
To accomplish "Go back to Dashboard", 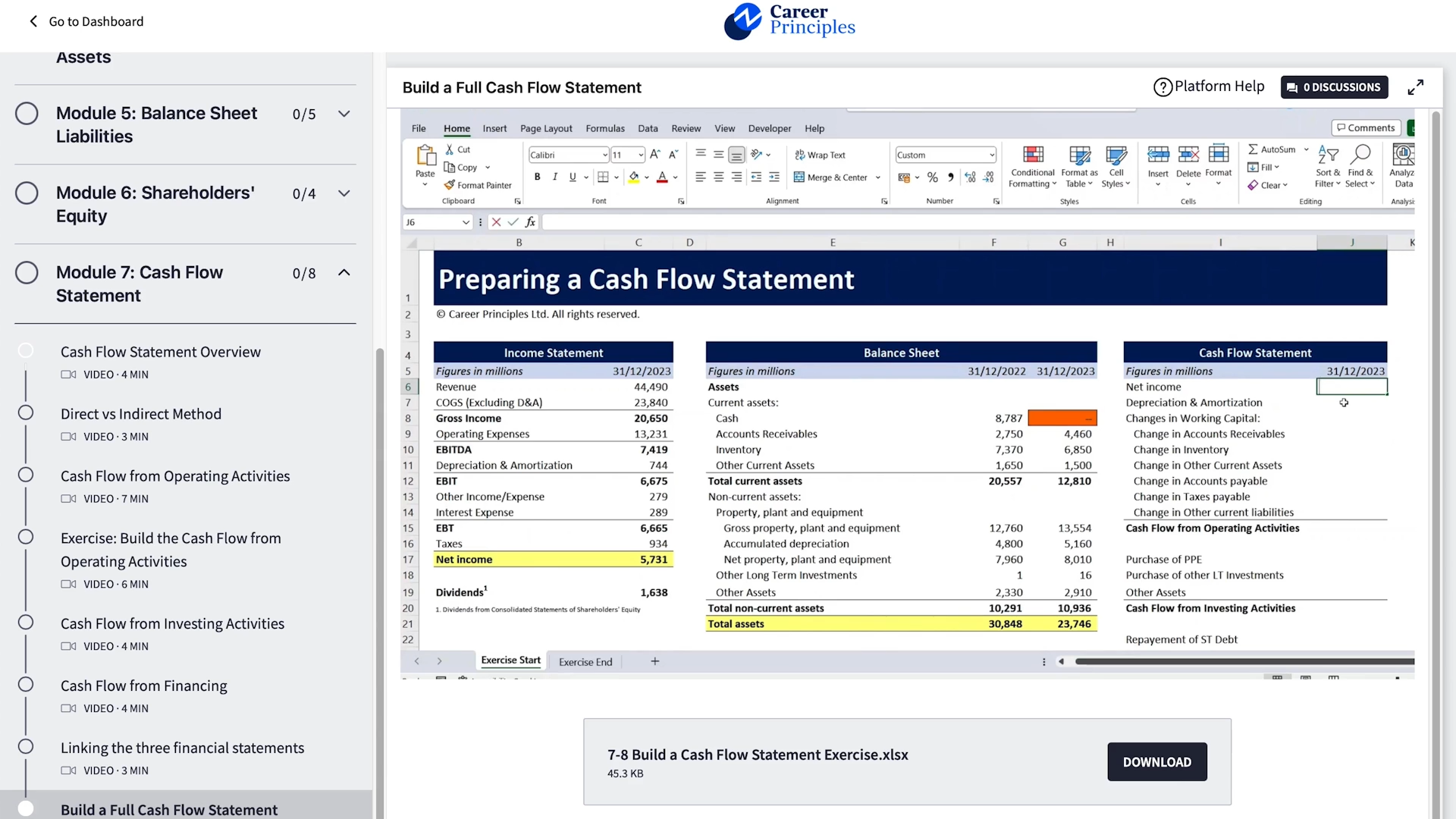I will point(86,21).
